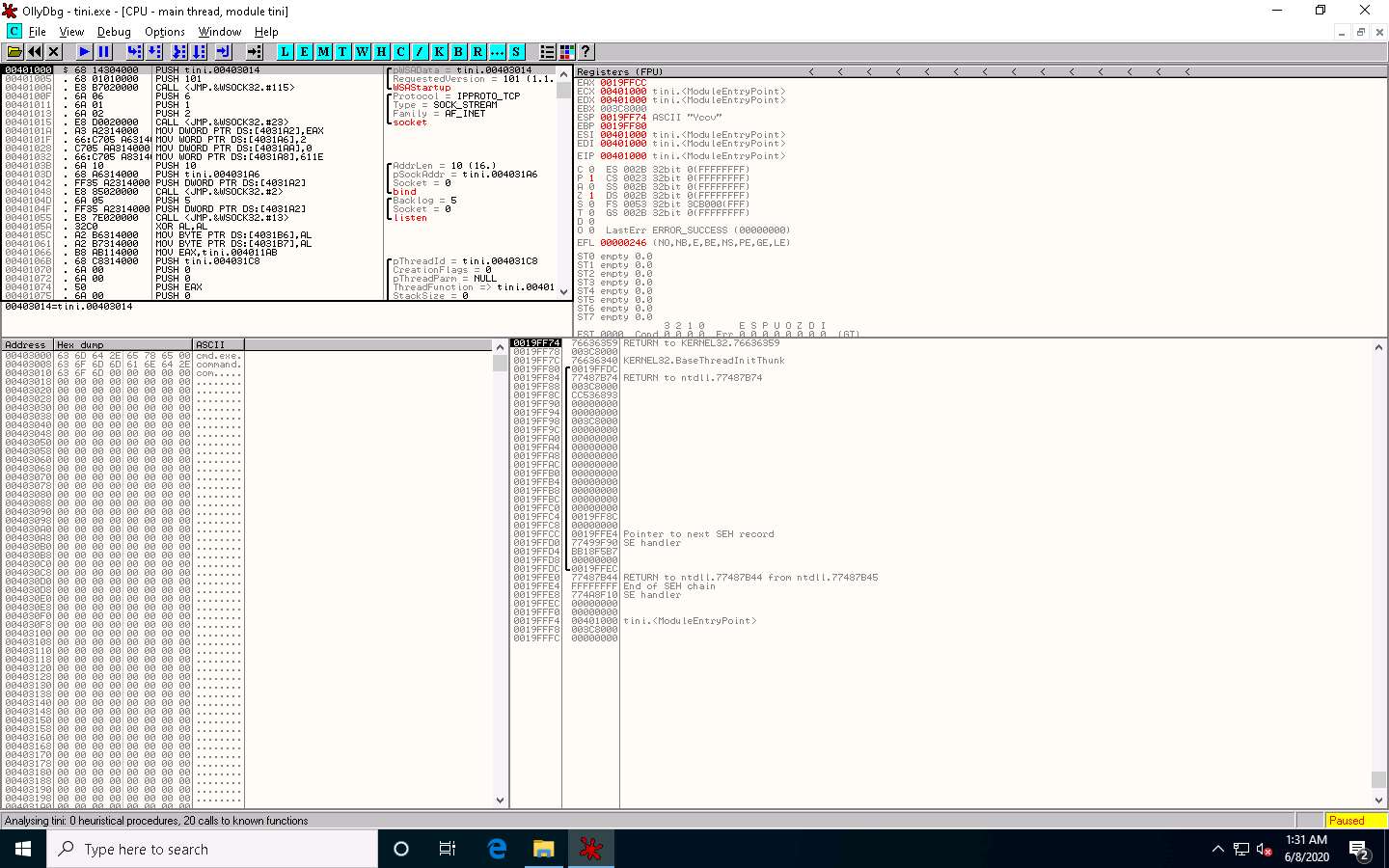Image resolution: width=1389 pixels, height=868 pixels.
Task: Show Handles via H button
Action: pos(382,52)
